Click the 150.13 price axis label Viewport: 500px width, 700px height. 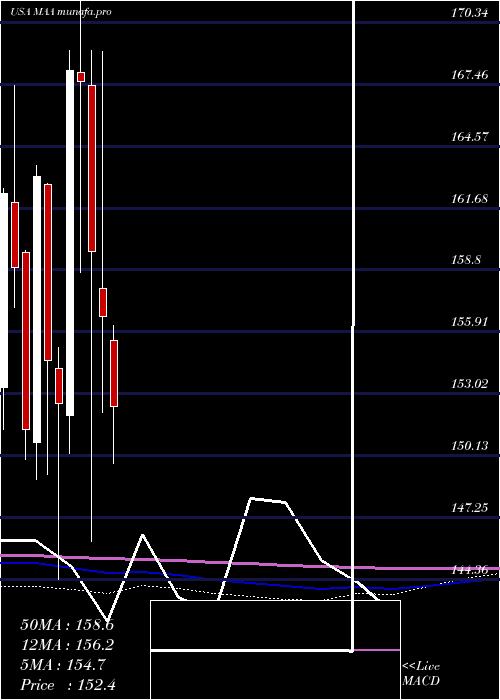click(469, 446)
